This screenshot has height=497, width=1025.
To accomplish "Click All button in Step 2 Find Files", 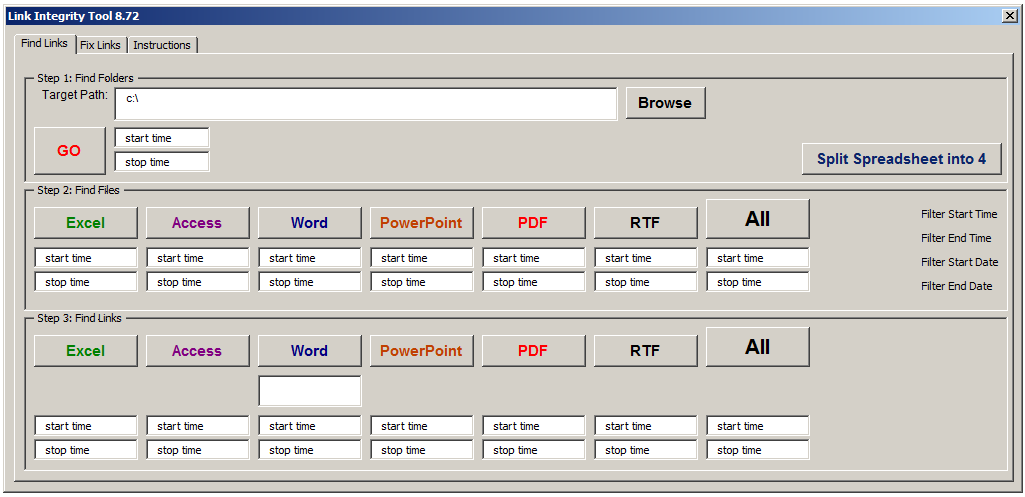I will pos(757,219).
